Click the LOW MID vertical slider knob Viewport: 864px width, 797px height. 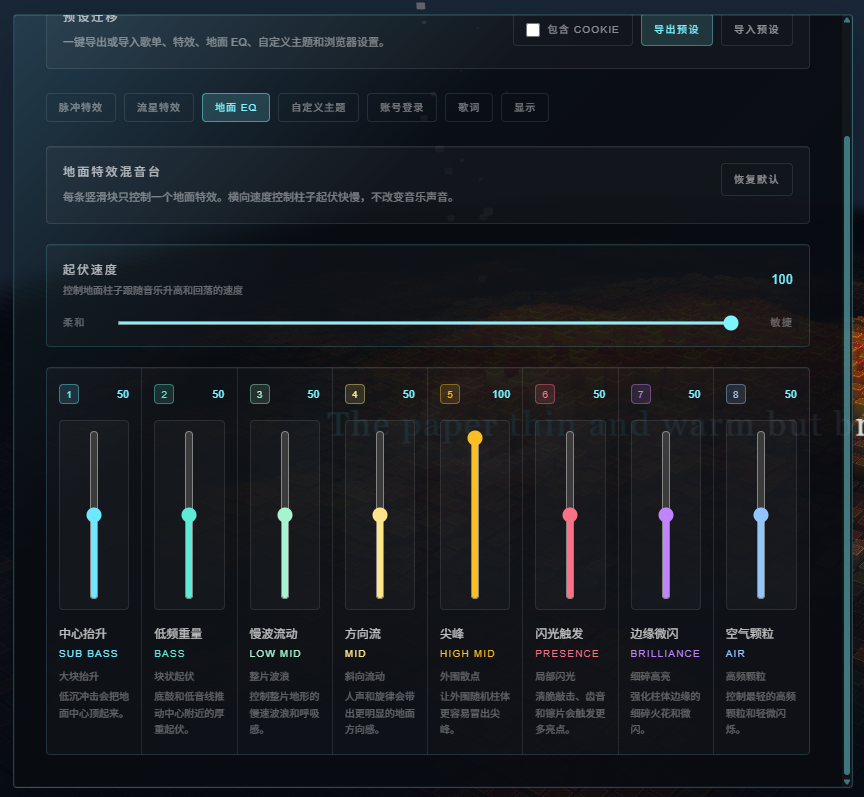[285, 515]
